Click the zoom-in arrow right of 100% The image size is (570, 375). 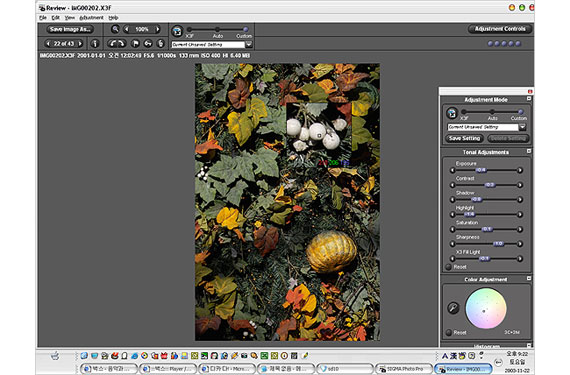[158, 29]
